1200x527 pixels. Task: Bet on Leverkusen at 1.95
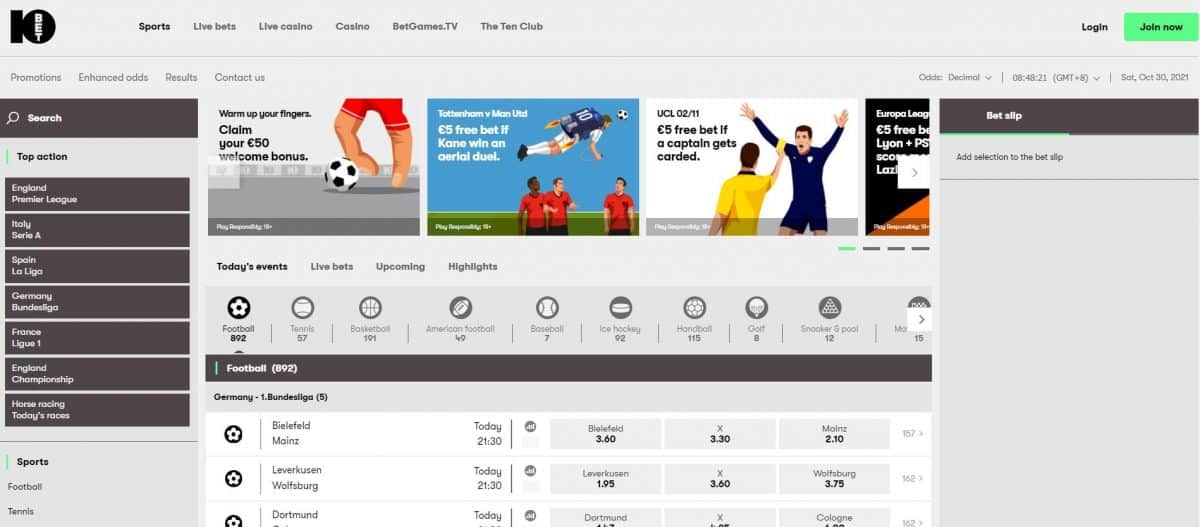605,479
